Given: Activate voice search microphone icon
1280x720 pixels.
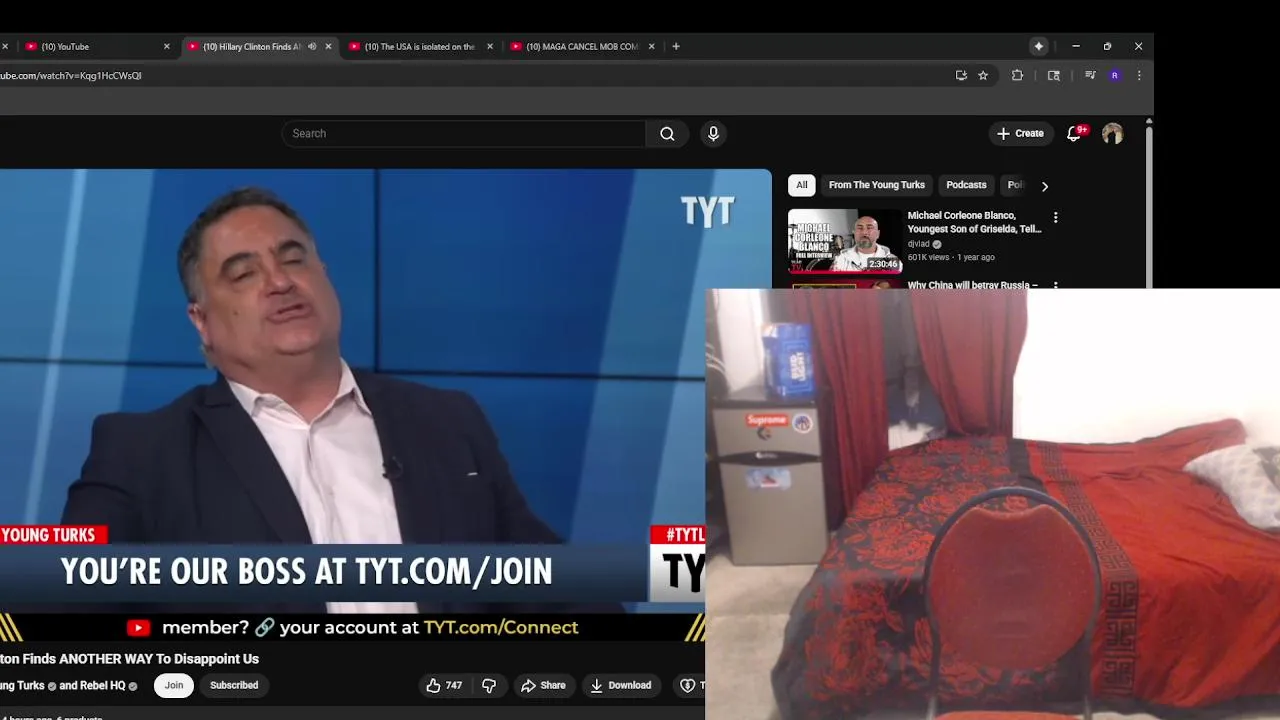Looking at the screenshot, I should click(713, 134).
